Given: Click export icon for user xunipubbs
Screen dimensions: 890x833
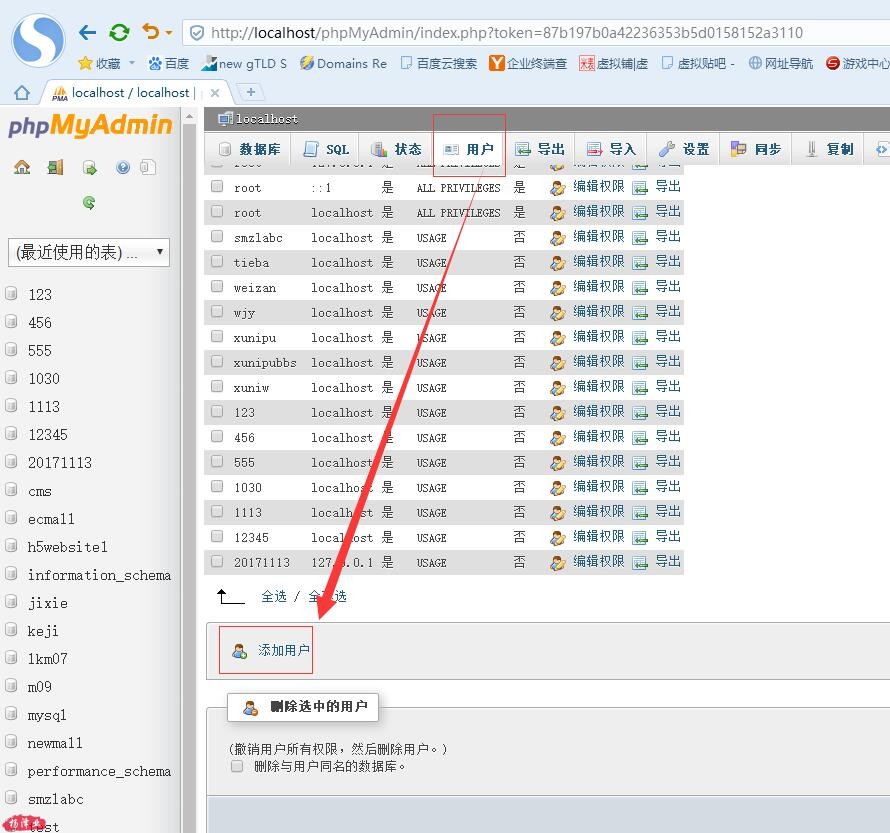Looking at the screenshot, I should (x=640, y=363).
